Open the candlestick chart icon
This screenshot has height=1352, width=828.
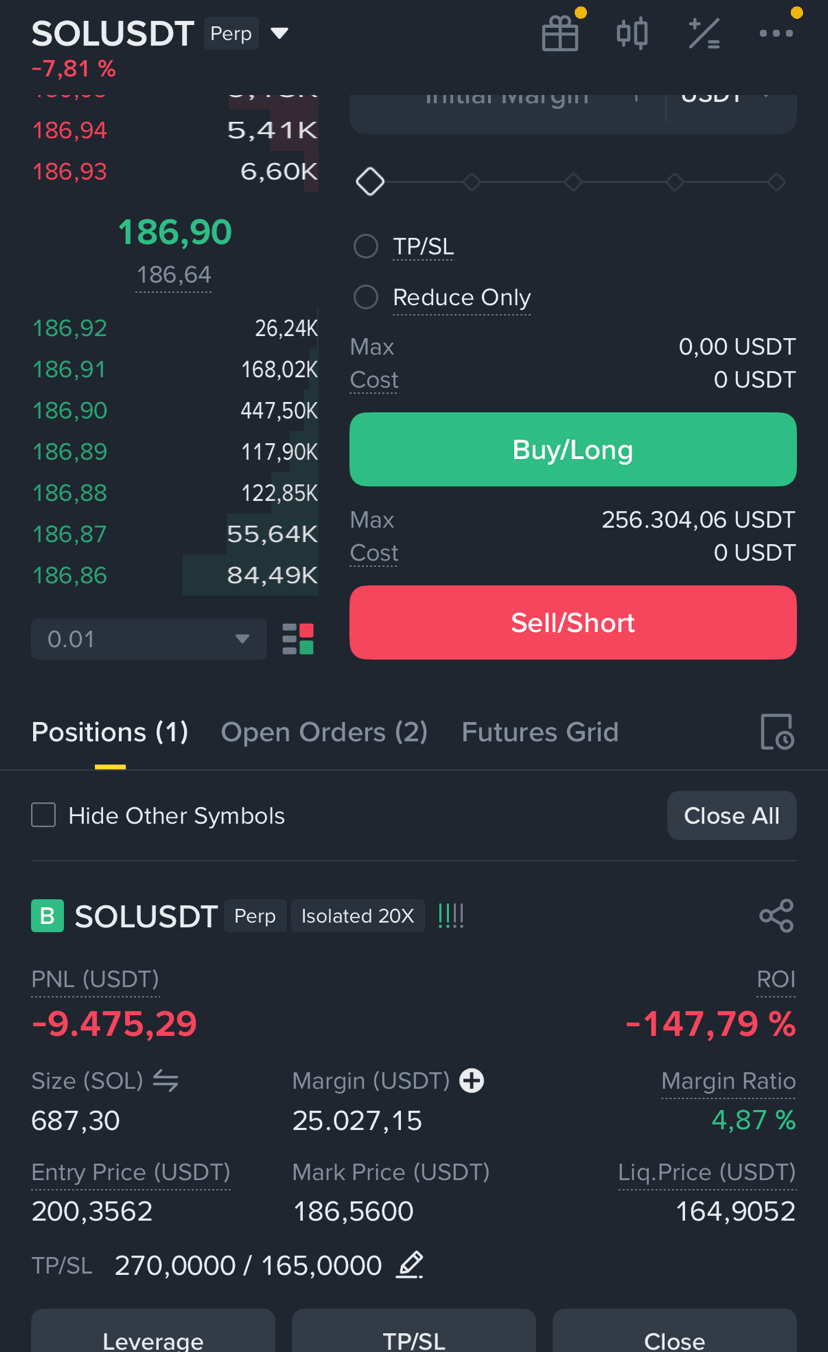(632, 34)
